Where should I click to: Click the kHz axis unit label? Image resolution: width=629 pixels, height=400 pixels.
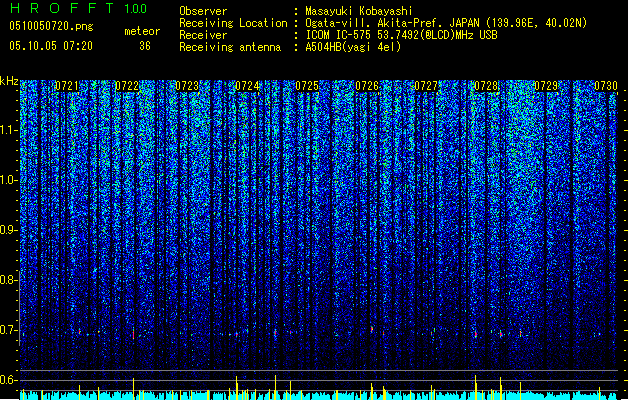[x=9, y=81]
